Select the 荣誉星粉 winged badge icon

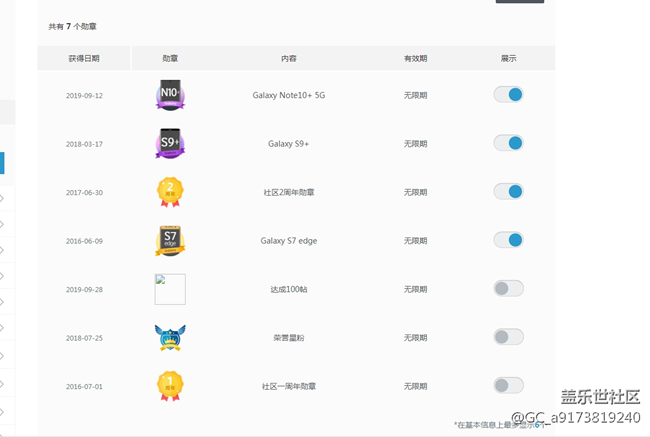click(170, 337)
